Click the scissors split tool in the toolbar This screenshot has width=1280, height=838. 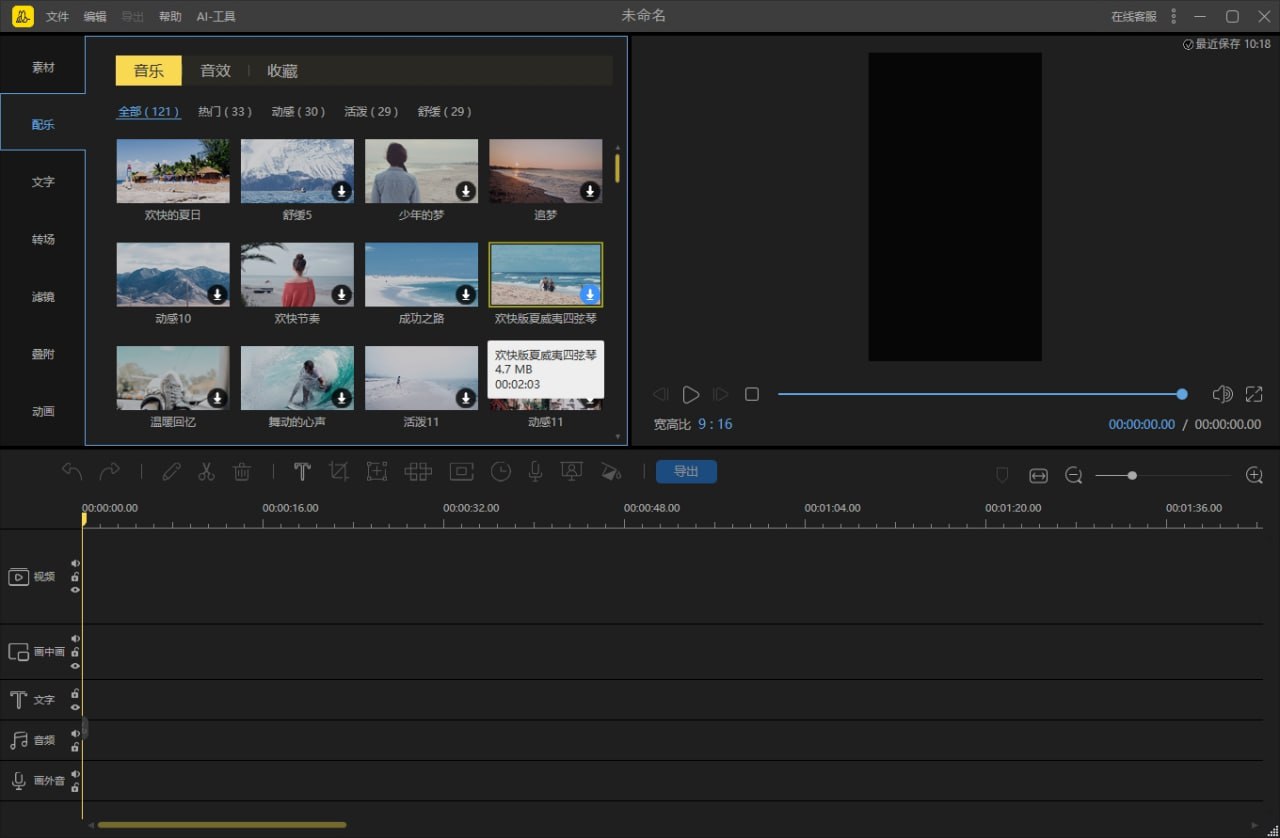point(206,472)
